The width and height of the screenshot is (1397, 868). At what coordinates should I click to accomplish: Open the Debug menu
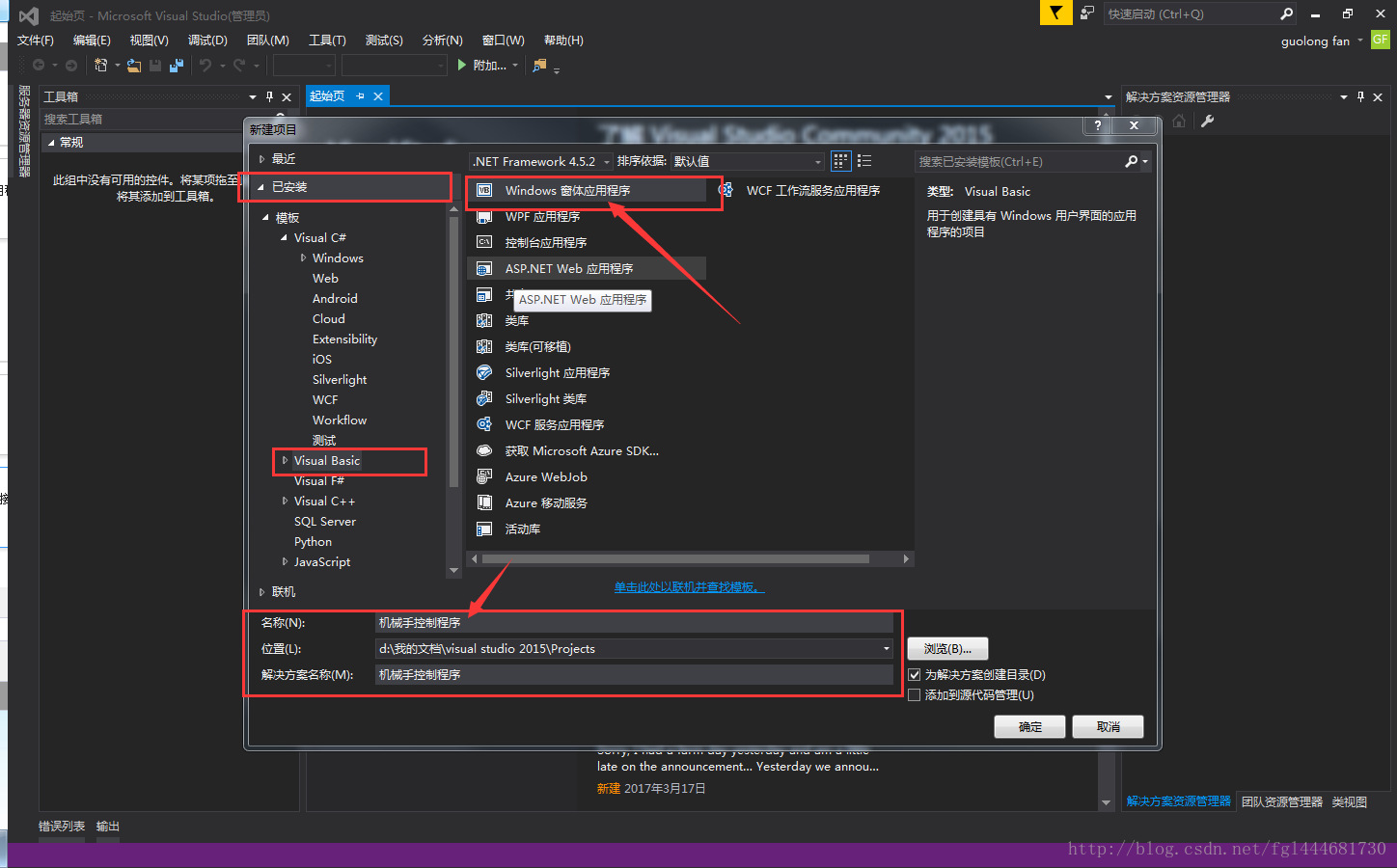click(207, 41)
